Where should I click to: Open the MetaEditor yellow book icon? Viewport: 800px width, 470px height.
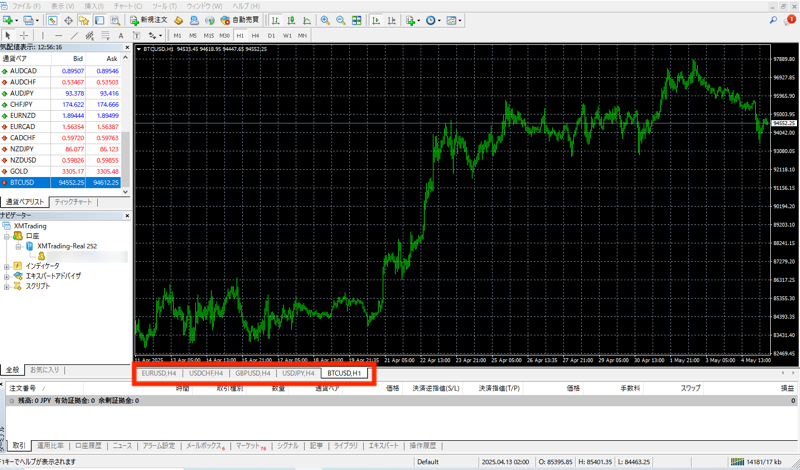pyautogui.click(x=179, y=20)
